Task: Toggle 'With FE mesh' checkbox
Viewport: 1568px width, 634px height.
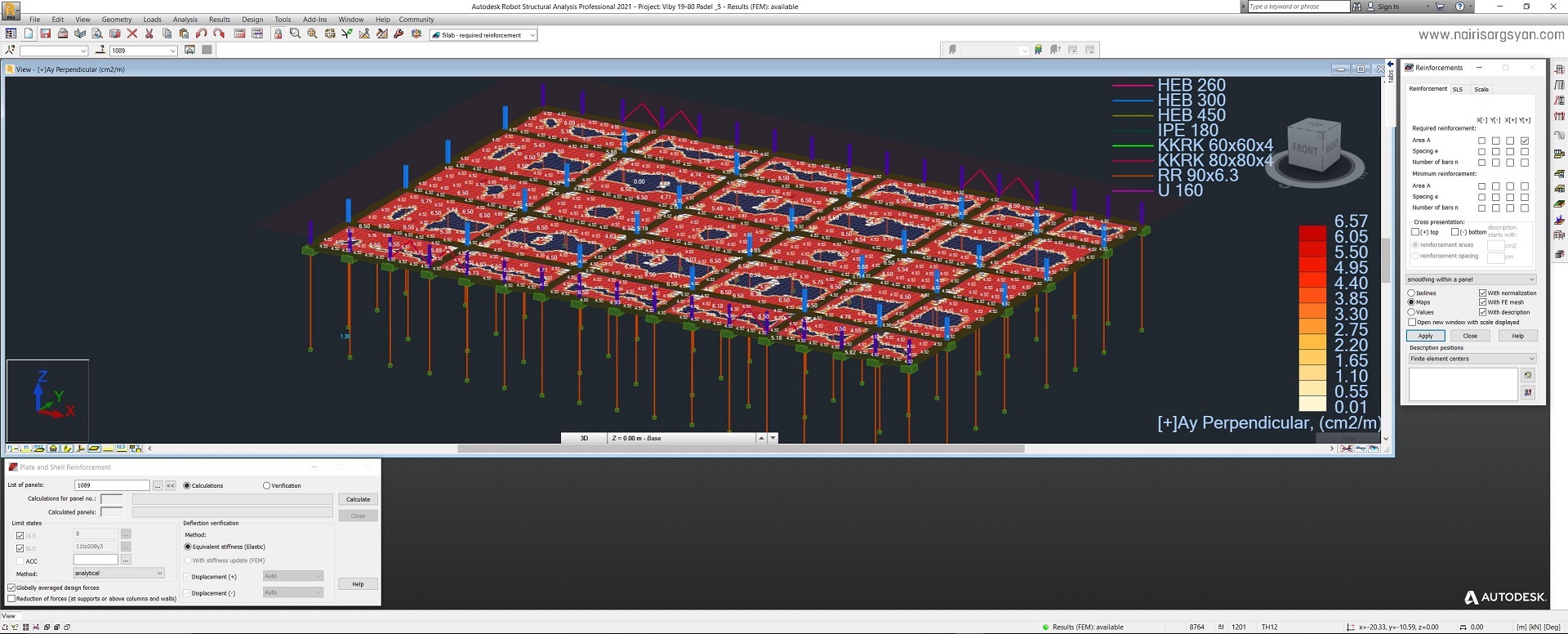Action: 1482,302
